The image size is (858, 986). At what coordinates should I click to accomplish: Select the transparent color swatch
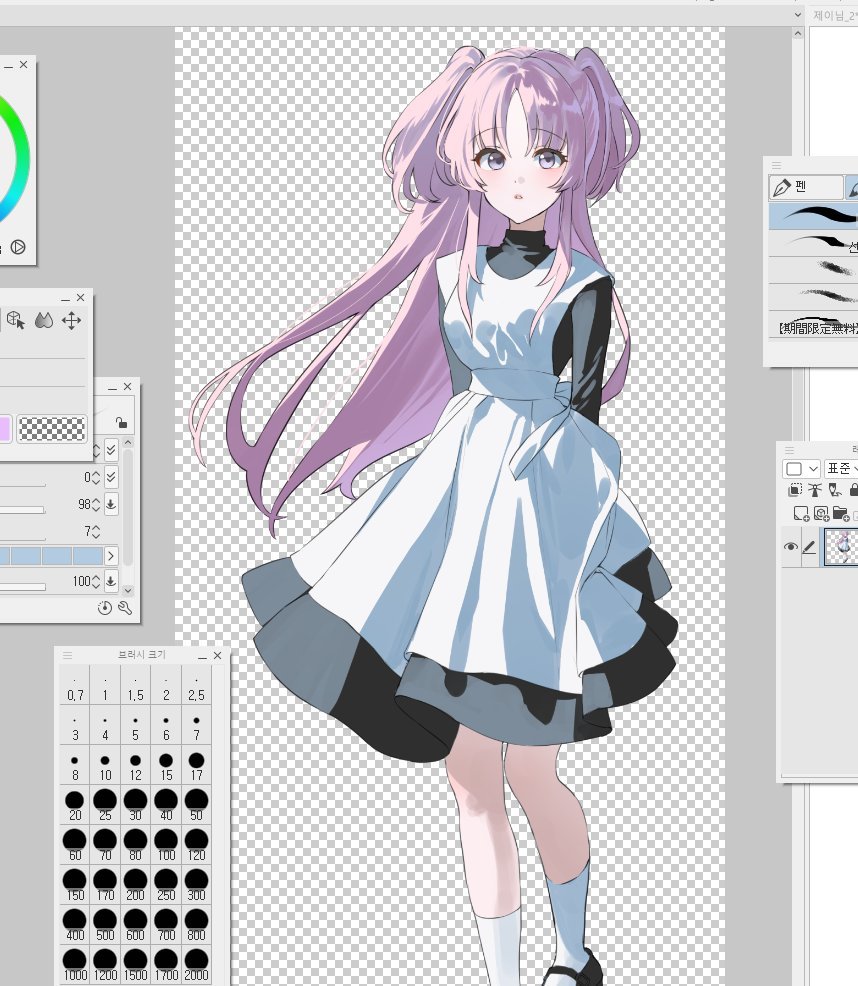tap(52, 429)
